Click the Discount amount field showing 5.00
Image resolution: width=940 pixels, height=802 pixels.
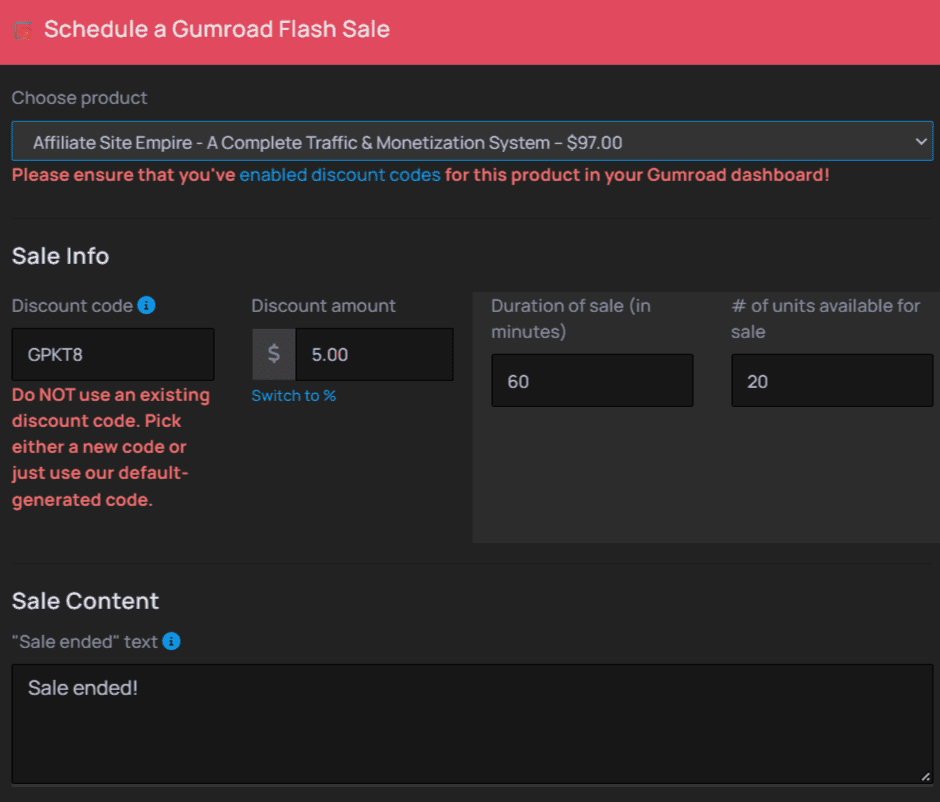coord(375,354)
